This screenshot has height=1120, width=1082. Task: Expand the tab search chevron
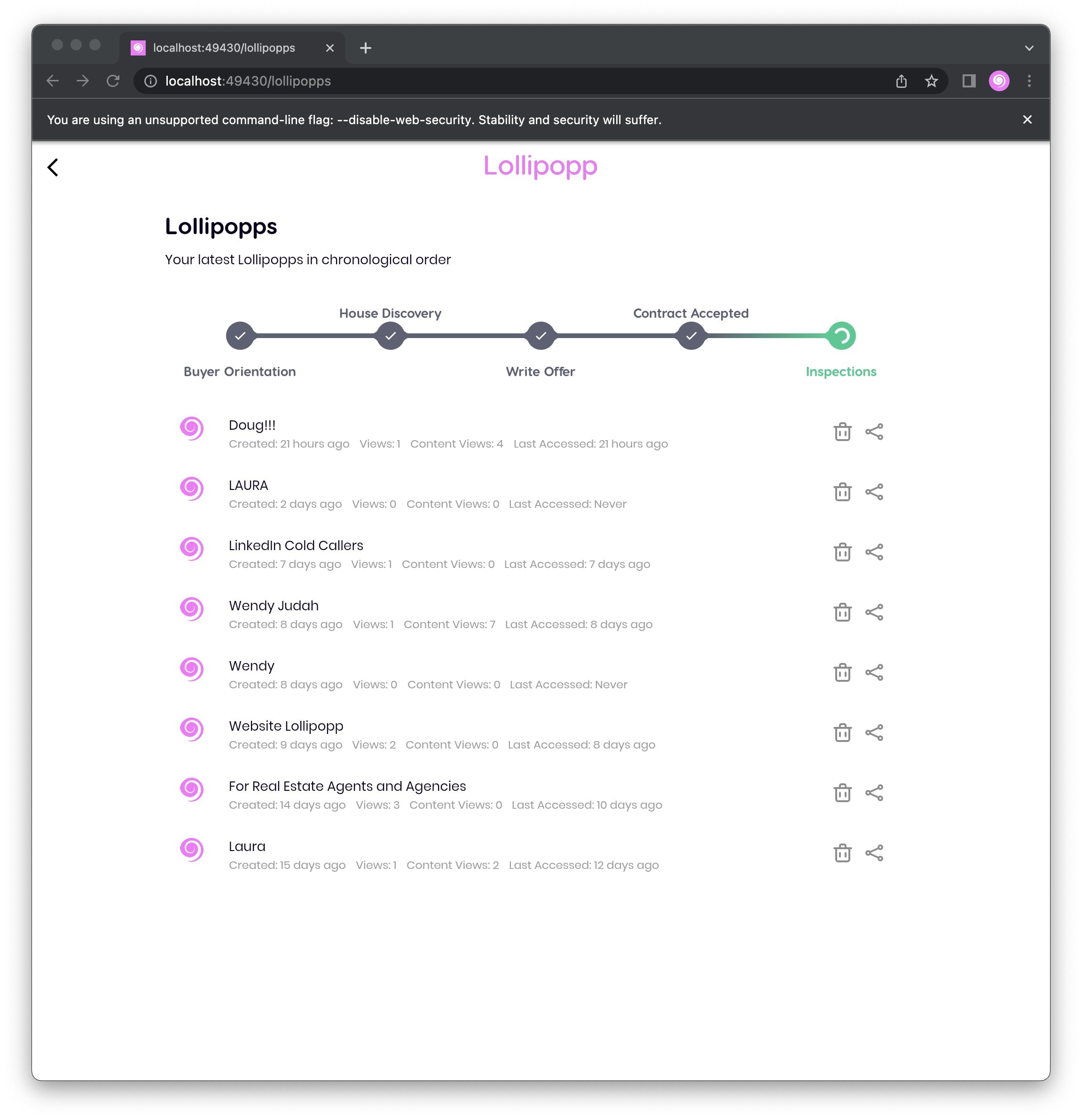pyautogui.click(x=1029, y=48)
